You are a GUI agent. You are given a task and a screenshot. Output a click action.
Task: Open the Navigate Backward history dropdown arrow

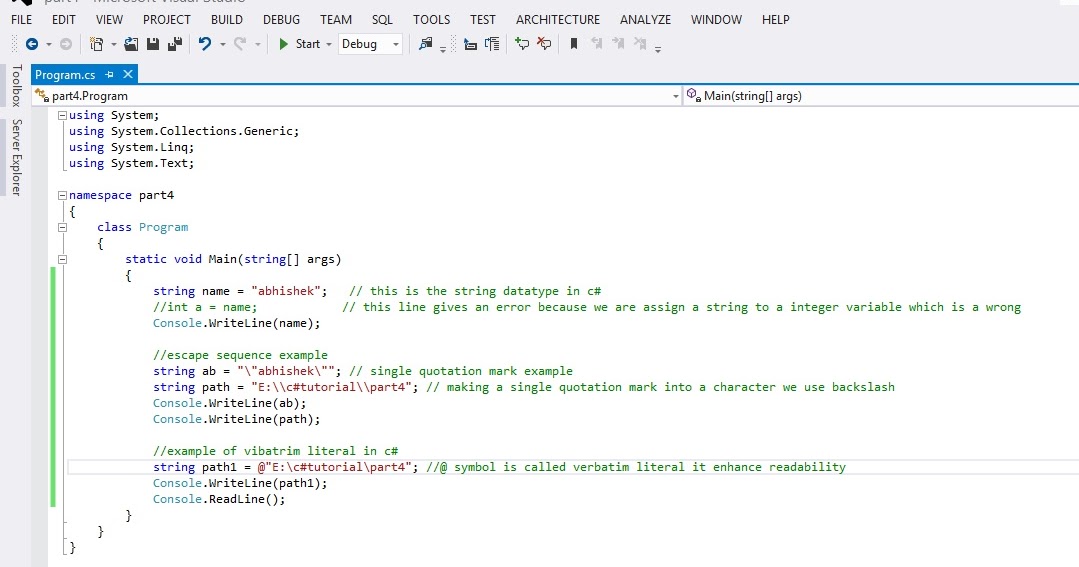click(49, 45)
